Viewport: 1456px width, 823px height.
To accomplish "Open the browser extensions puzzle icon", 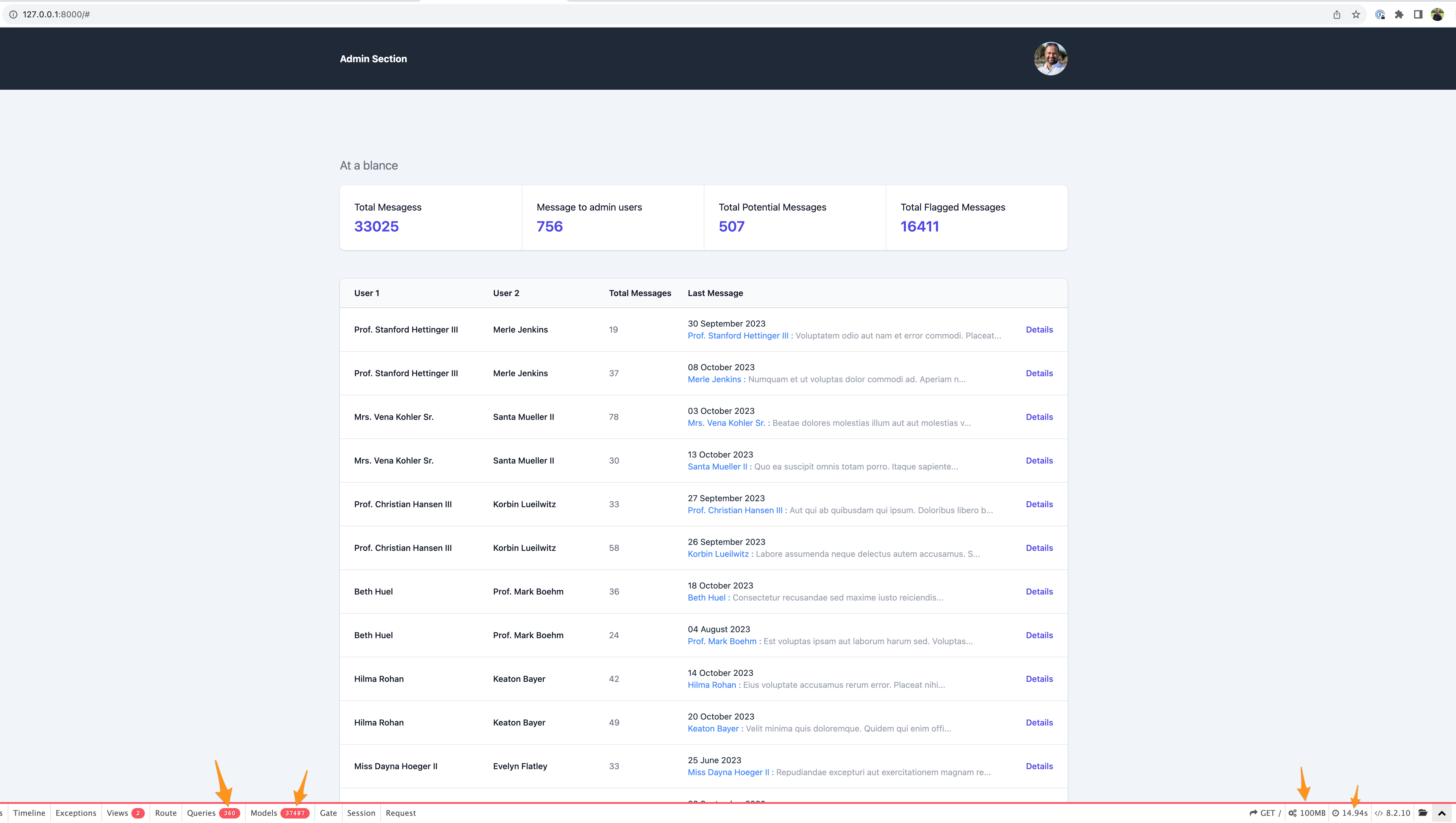I will coord(1399,15).
